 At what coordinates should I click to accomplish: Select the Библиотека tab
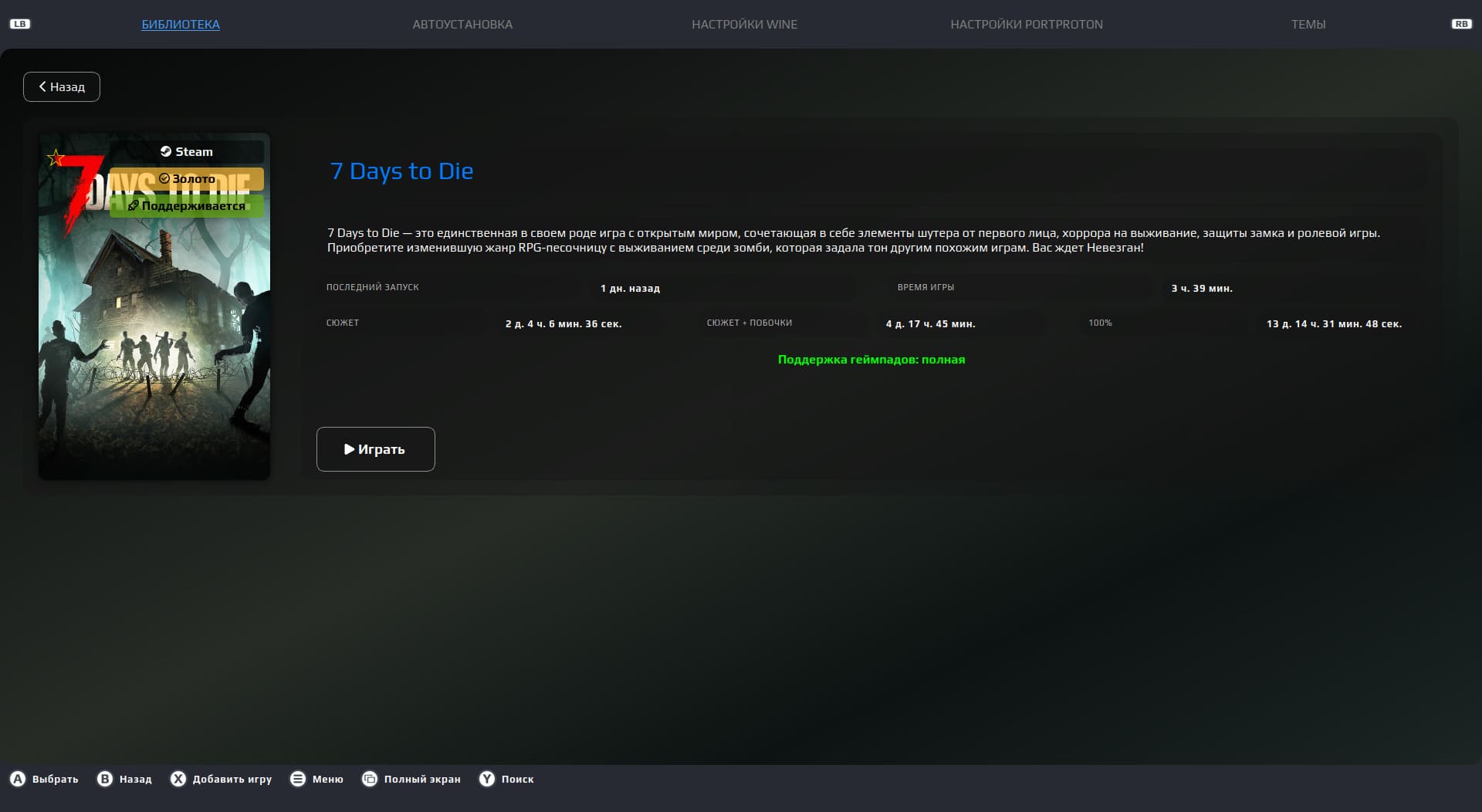point(181,25)
